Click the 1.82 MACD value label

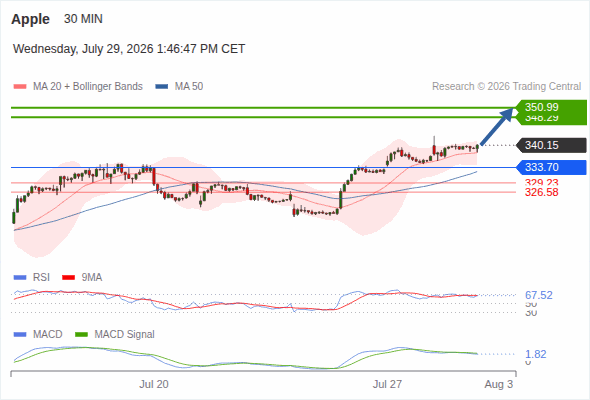pos(535,354)
